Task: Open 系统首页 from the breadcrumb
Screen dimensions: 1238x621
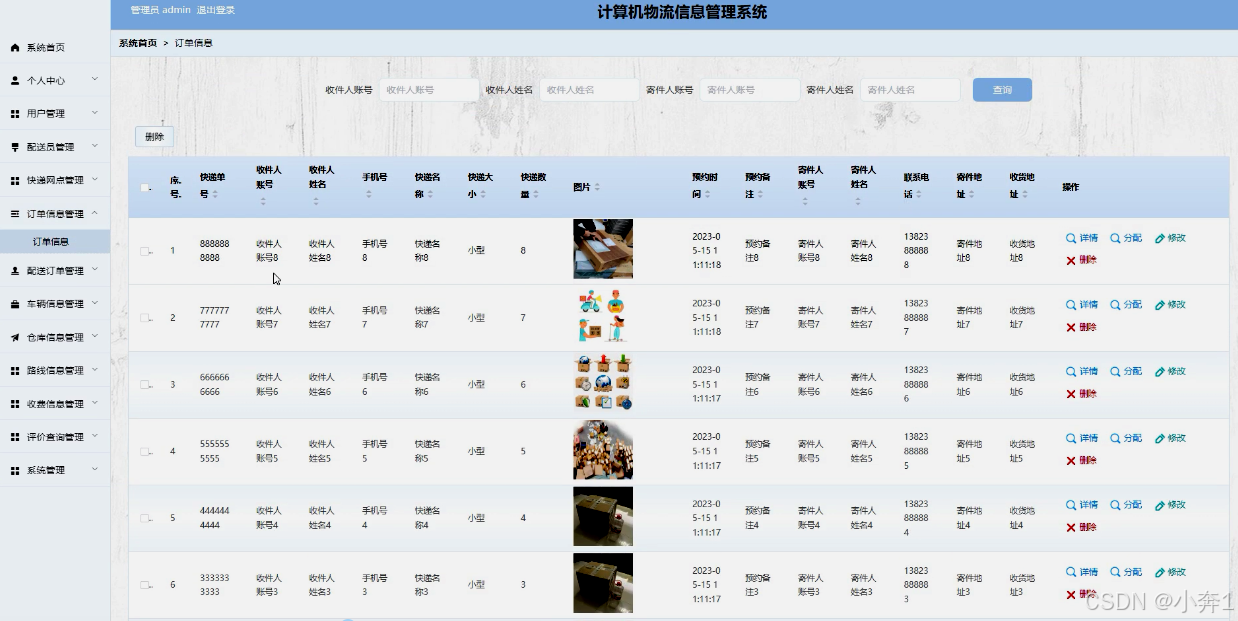Action: pos(136,43)
